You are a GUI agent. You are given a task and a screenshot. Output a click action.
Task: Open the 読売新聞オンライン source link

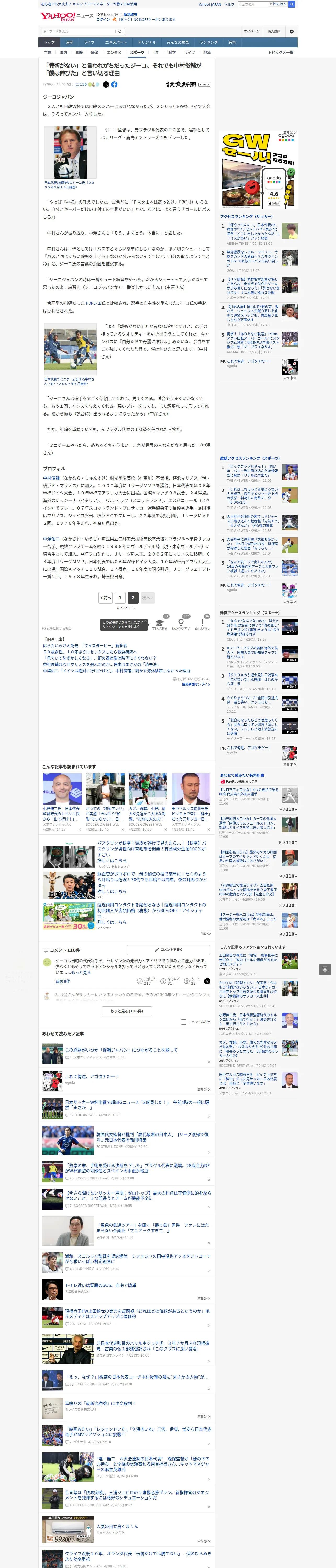pos(196,685)
